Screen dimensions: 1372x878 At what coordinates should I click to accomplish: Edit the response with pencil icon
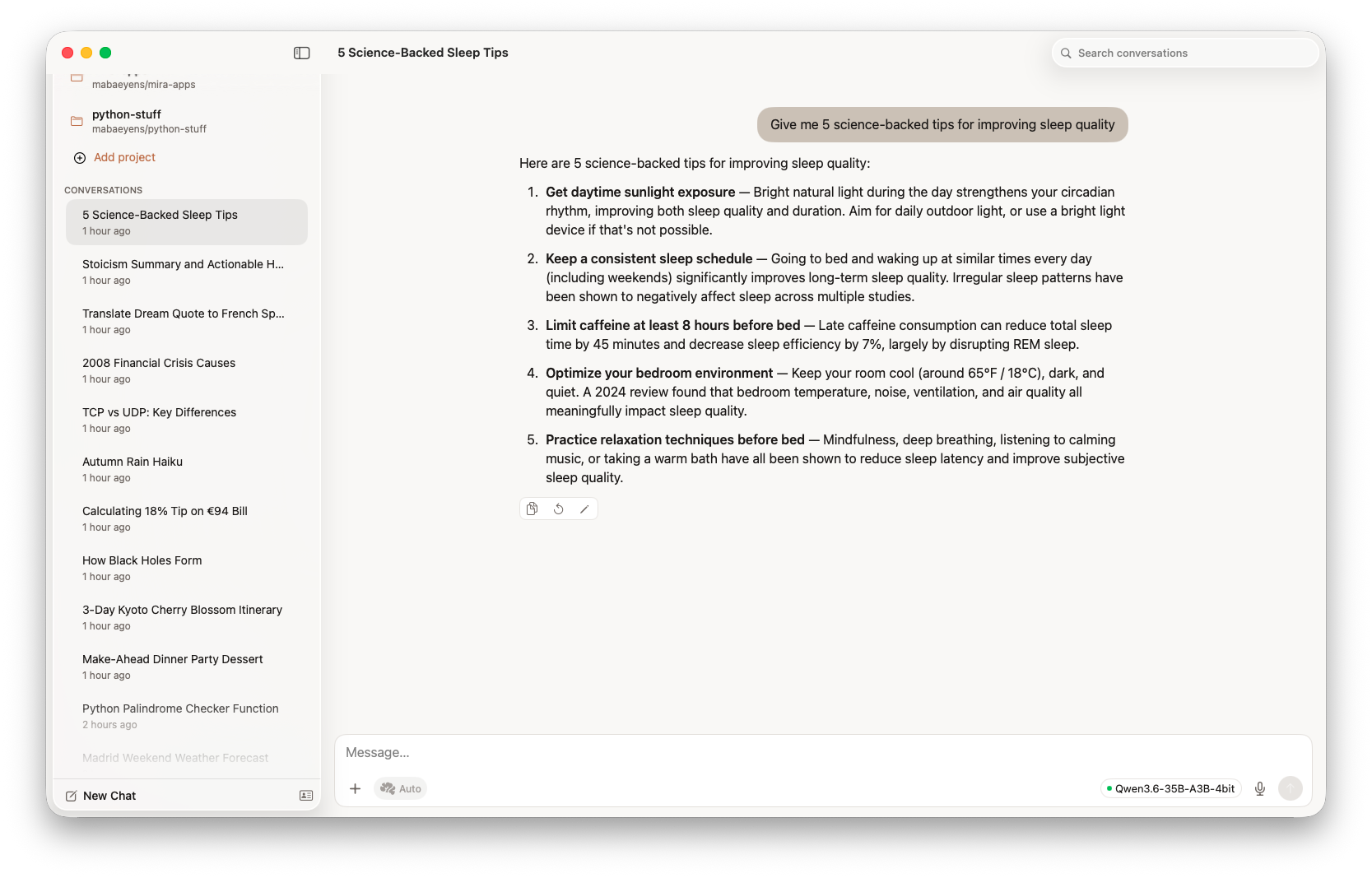tap(584, 509)
